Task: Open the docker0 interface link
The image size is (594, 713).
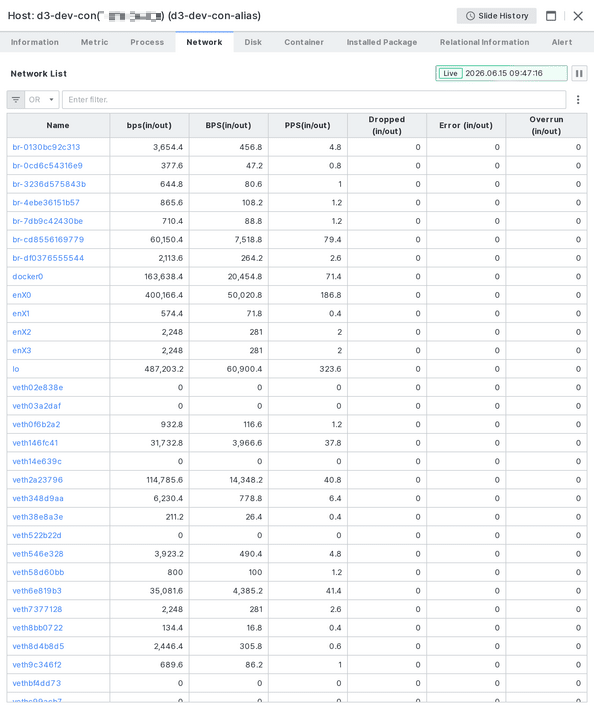Action: (28, 276)
